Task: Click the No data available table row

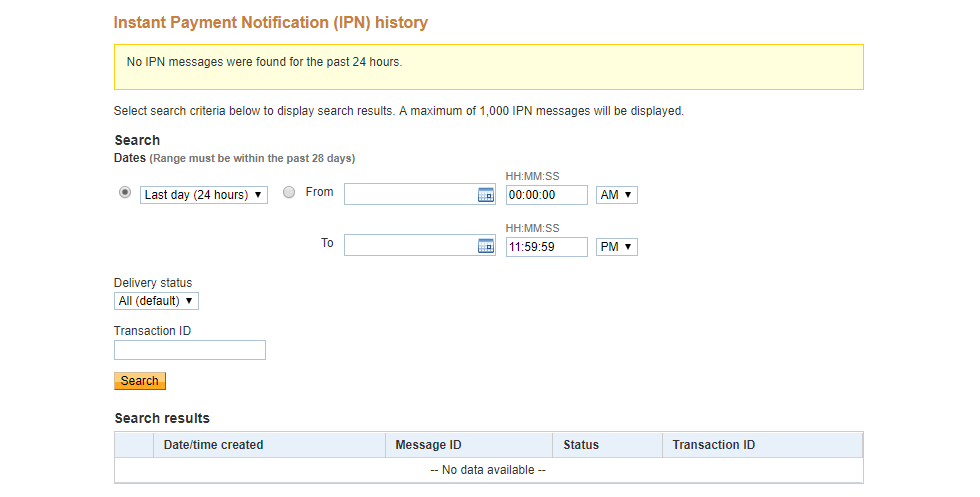Action: point(488,470)
